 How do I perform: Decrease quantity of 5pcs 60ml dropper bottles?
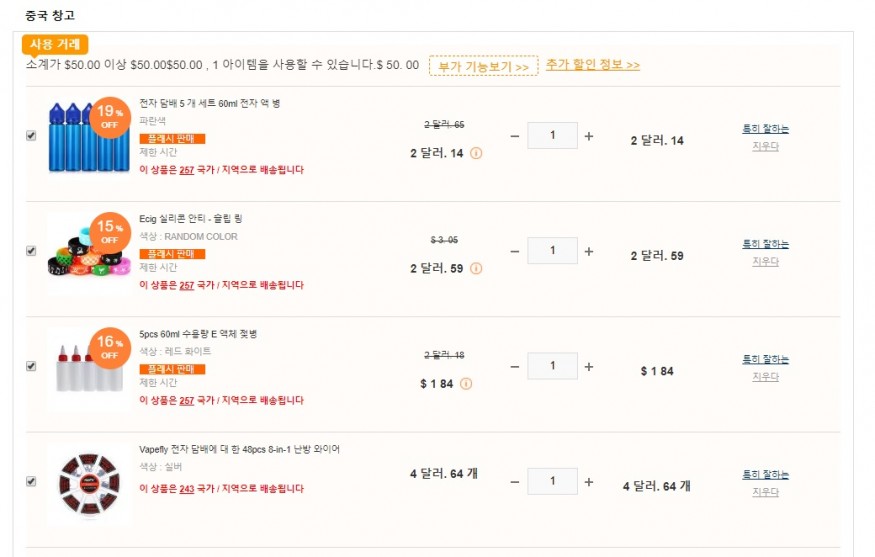pyautogui.click(x=515, y=367)
